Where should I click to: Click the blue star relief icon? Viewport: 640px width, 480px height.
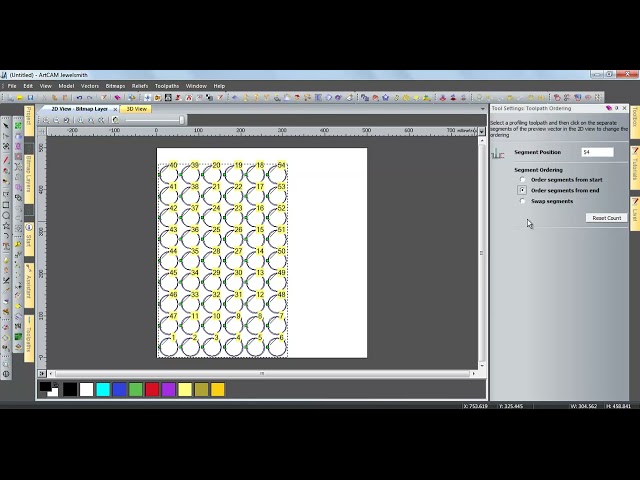point(385,98)
